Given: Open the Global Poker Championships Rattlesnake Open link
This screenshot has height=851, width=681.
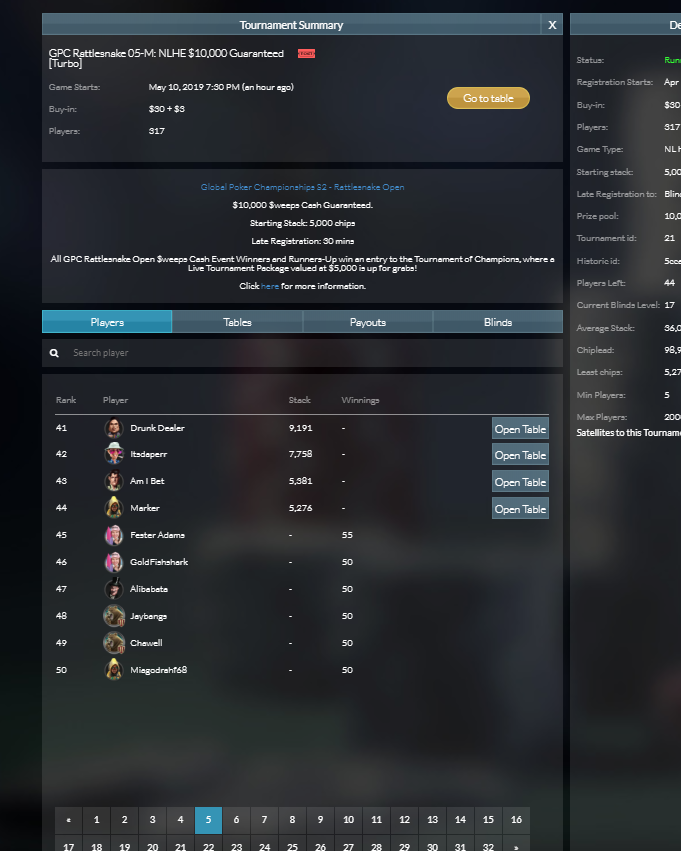Looking at the screenshot, I should [302, 187].
